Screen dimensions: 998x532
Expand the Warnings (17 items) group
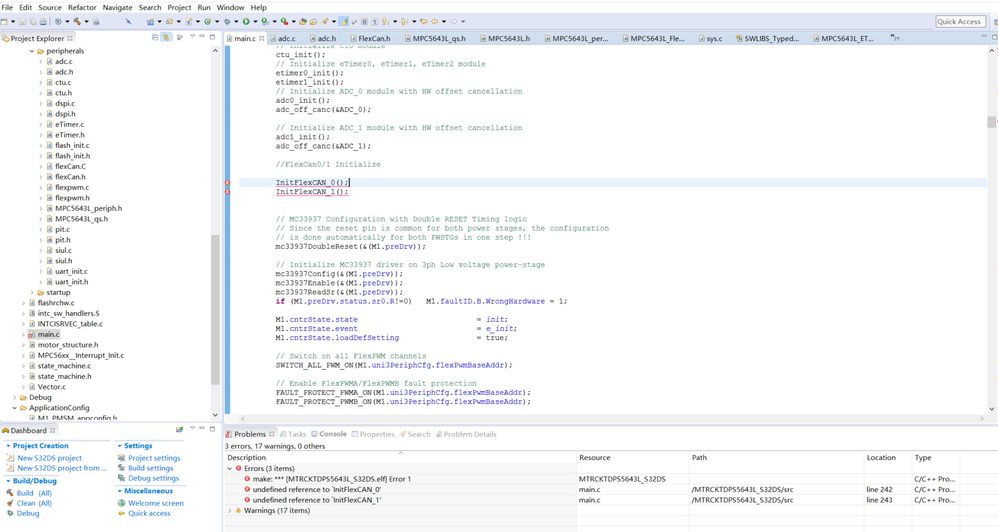[230, 510]
